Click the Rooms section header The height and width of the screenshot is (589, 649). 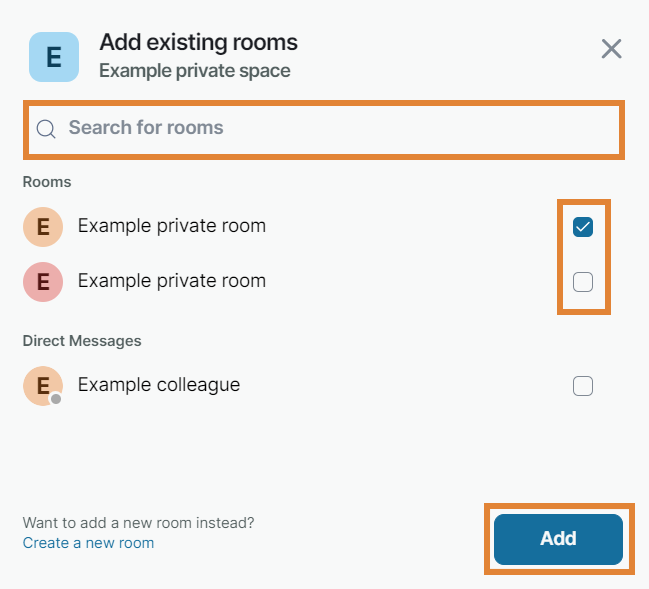point(47,182)
